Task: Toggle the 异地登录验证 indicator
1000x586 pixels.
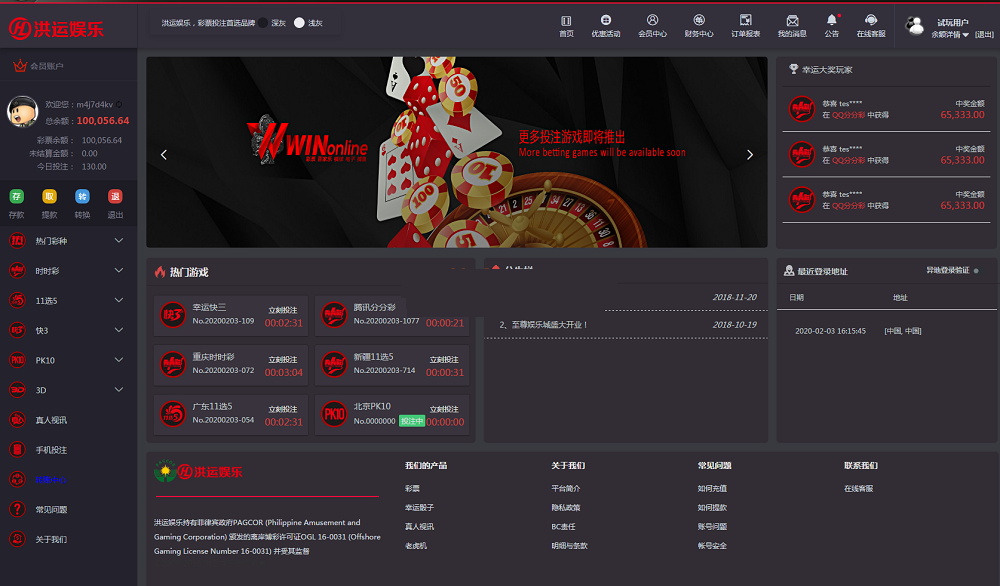Action: 976,271
